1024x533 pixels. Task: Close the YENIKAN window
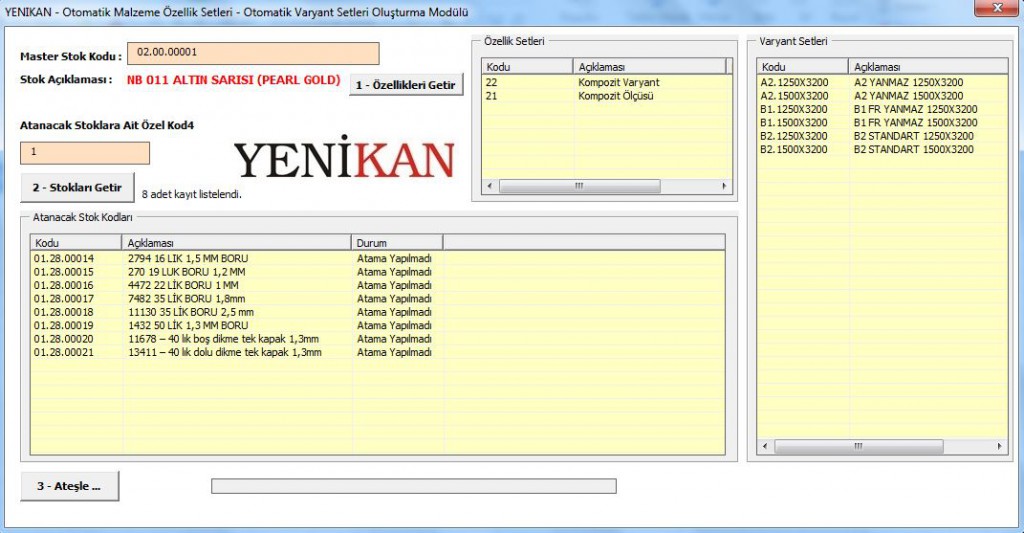[x=991, y=8]
